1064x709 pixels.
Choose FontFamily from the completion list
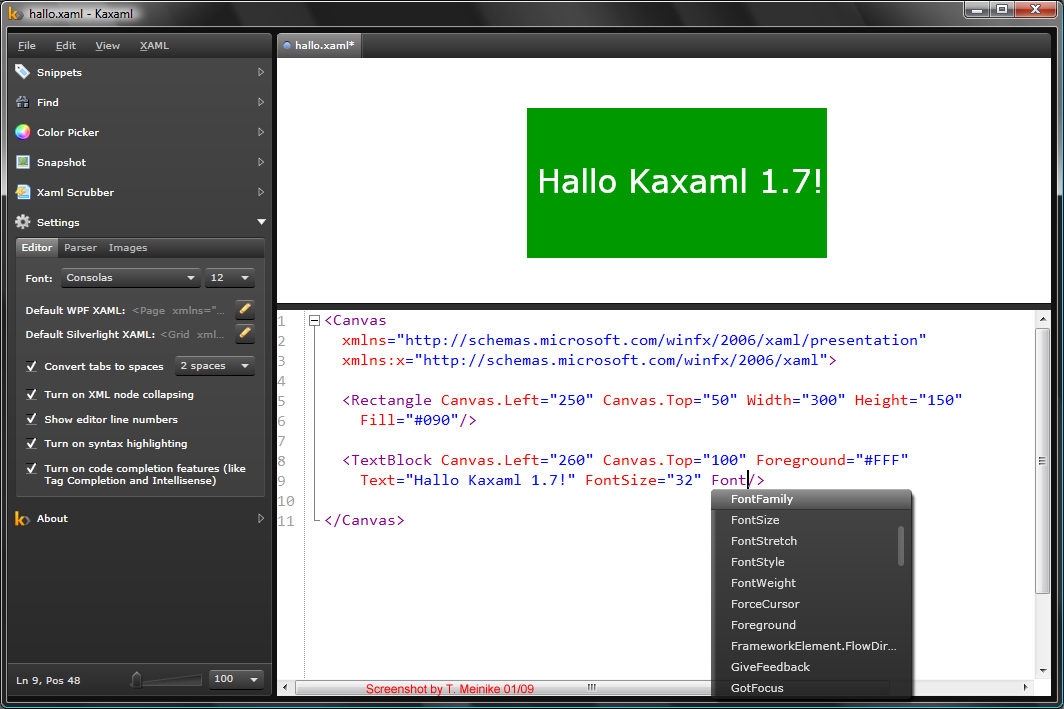click(x=811, y=499)
